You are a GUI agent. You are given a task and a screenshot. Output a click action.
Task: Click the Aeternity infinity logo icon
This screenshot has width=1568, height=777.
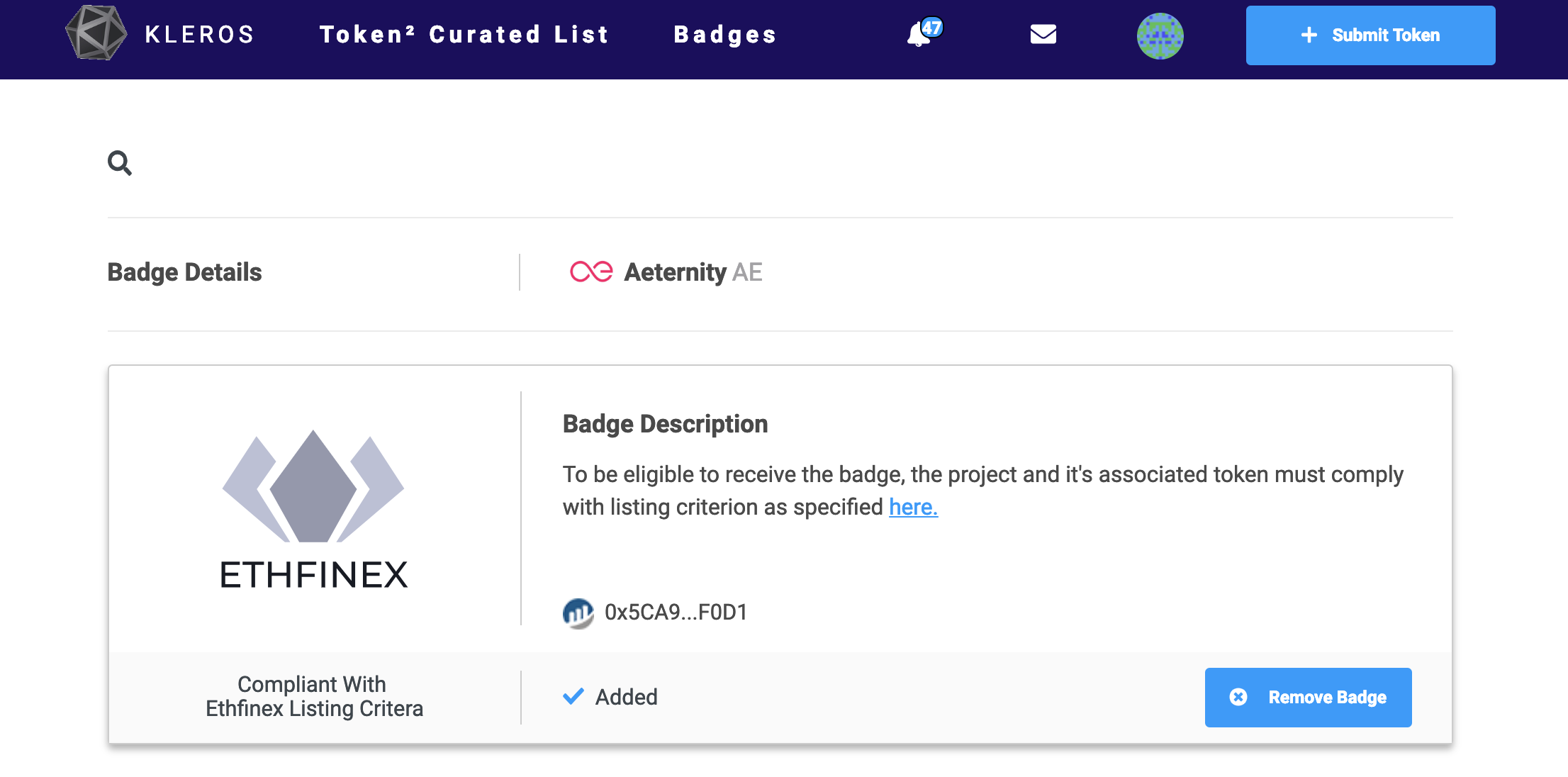590,272
